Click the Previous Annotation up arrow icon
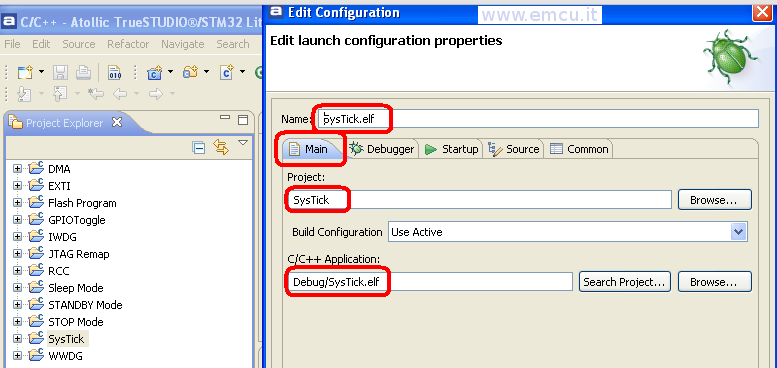777x368 pixels. 59,94
